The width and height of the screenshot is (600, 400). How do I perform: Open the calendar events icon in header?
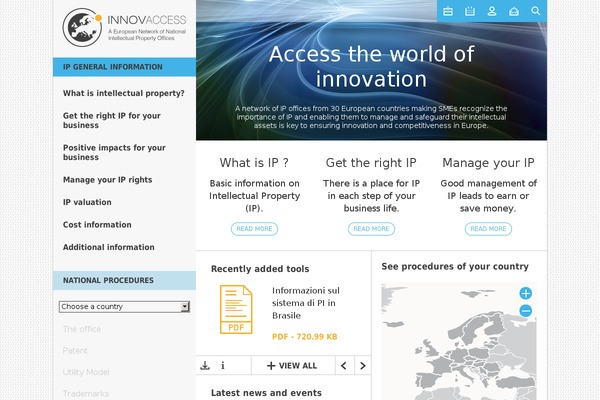click(470, 11)
